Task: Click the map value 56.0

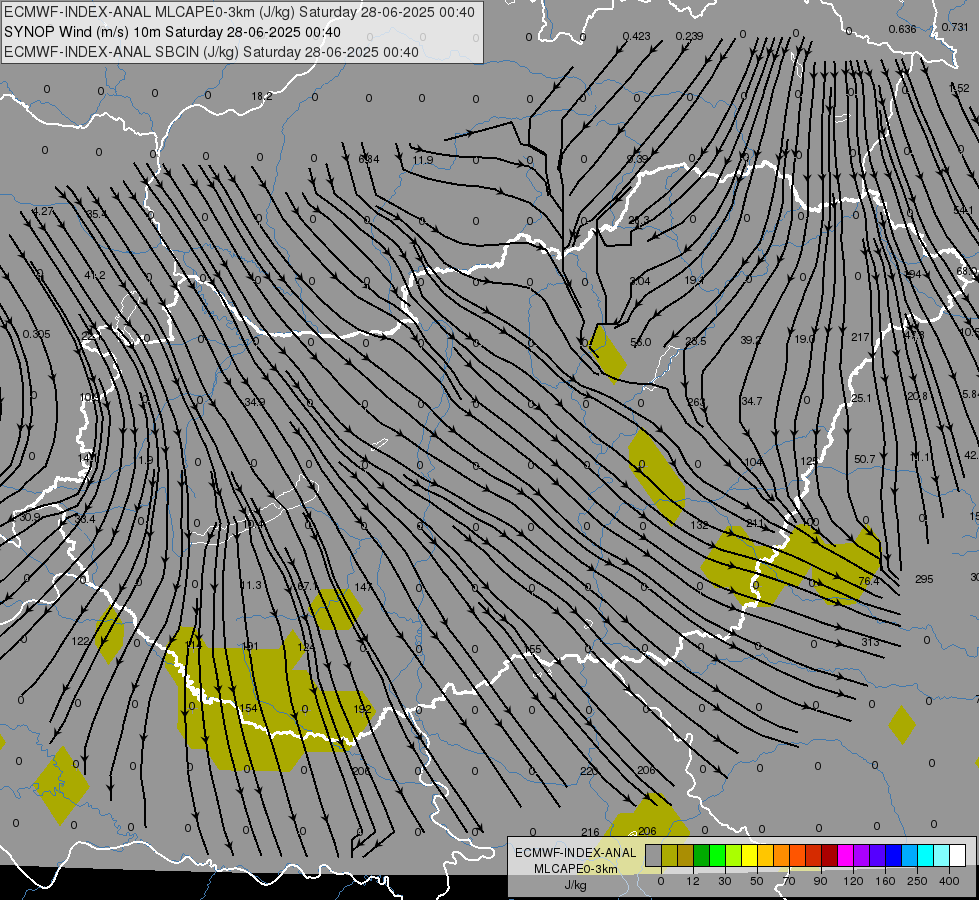Action: coord(641,342)
